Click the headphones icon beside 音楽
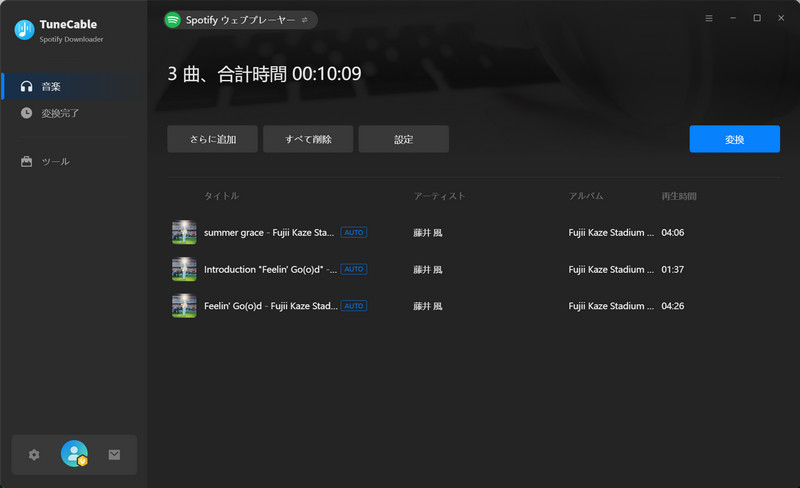Image resolution: width=800 pixels, height=488 pixels. [27, 86]
